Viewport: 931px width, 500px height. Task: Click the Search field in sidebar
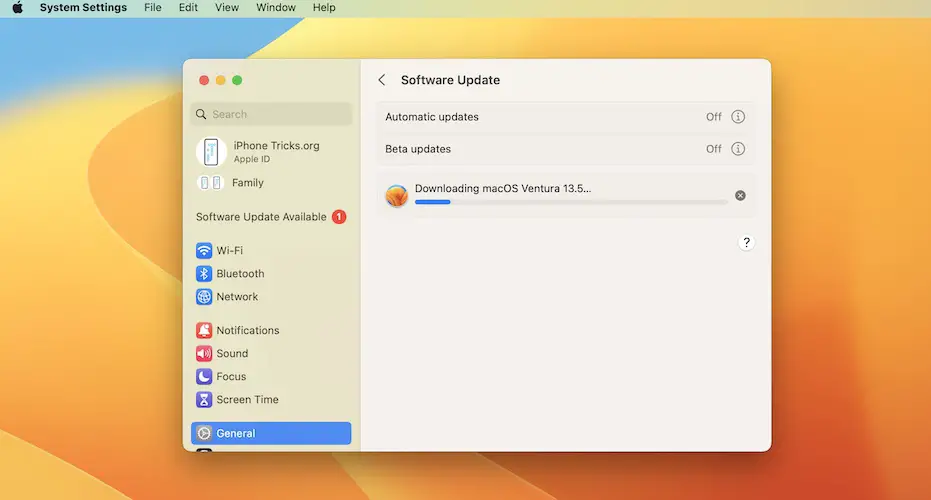coord(271,114)
